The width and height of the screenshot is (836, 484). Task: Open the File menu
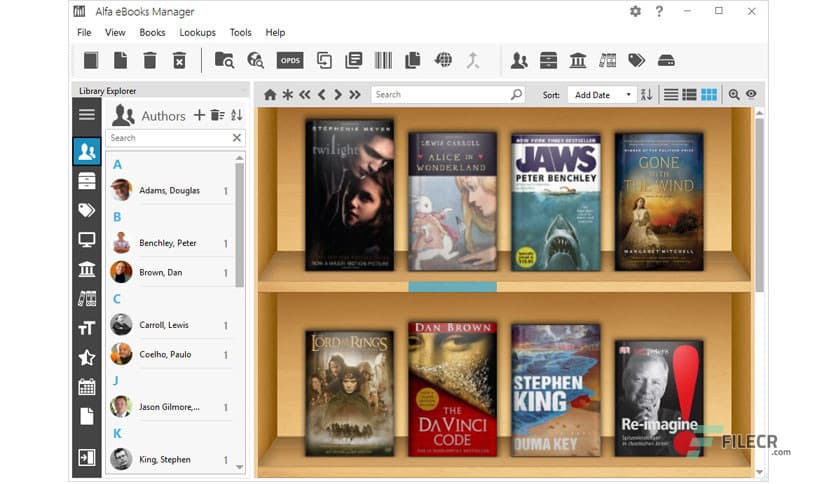pos(84,33)
